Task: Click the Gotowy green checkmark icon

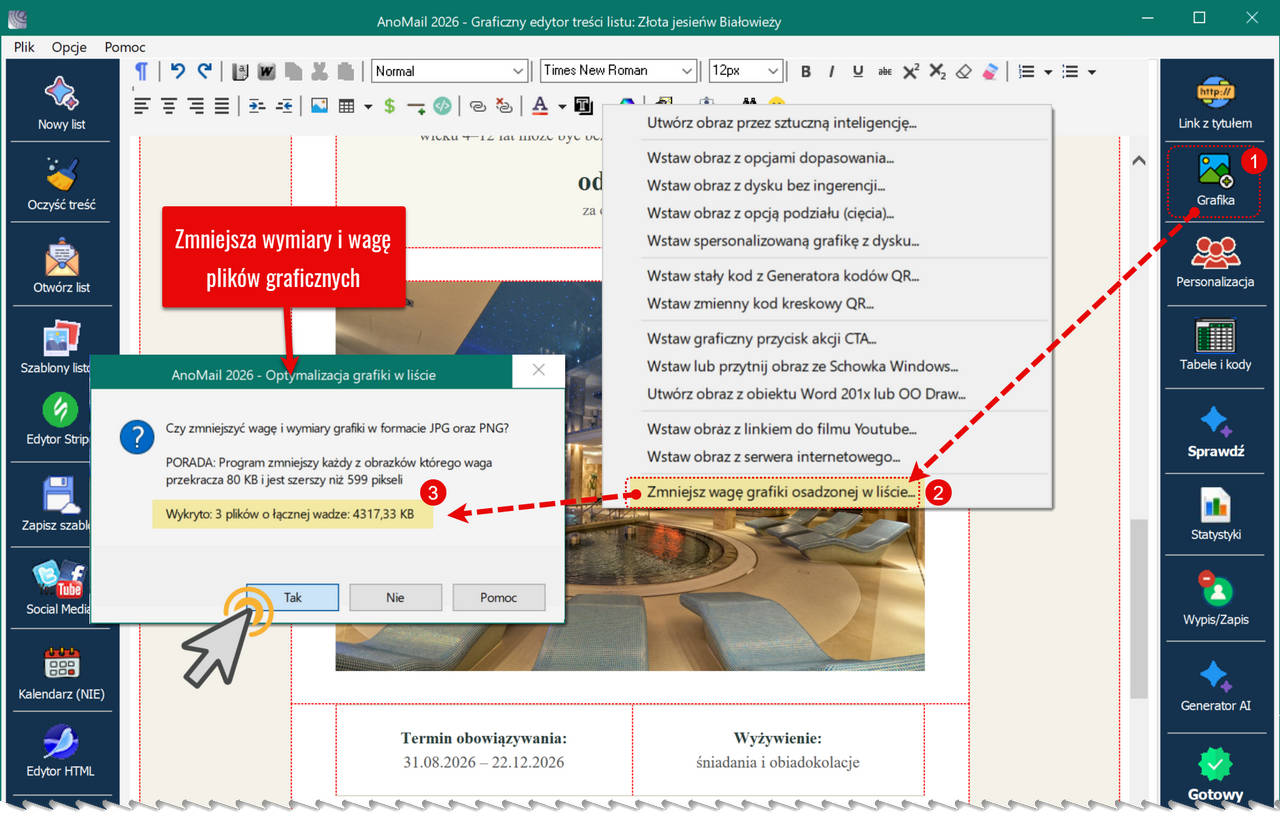Action: coord(1215,765)
